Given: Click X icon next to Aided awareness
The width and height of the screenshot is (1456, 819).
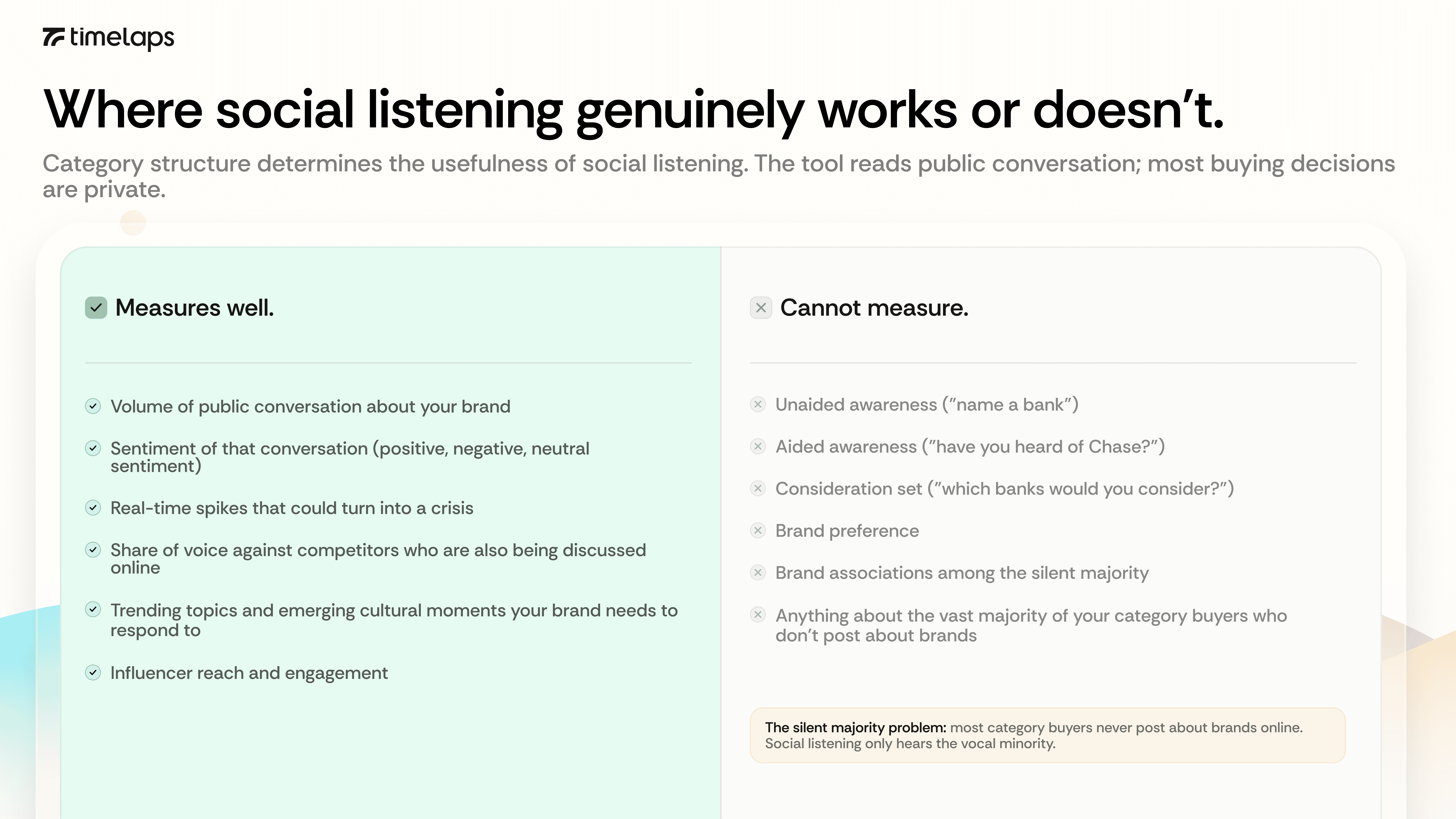Looking at the screenshot, I should click(x=758, y=446).
